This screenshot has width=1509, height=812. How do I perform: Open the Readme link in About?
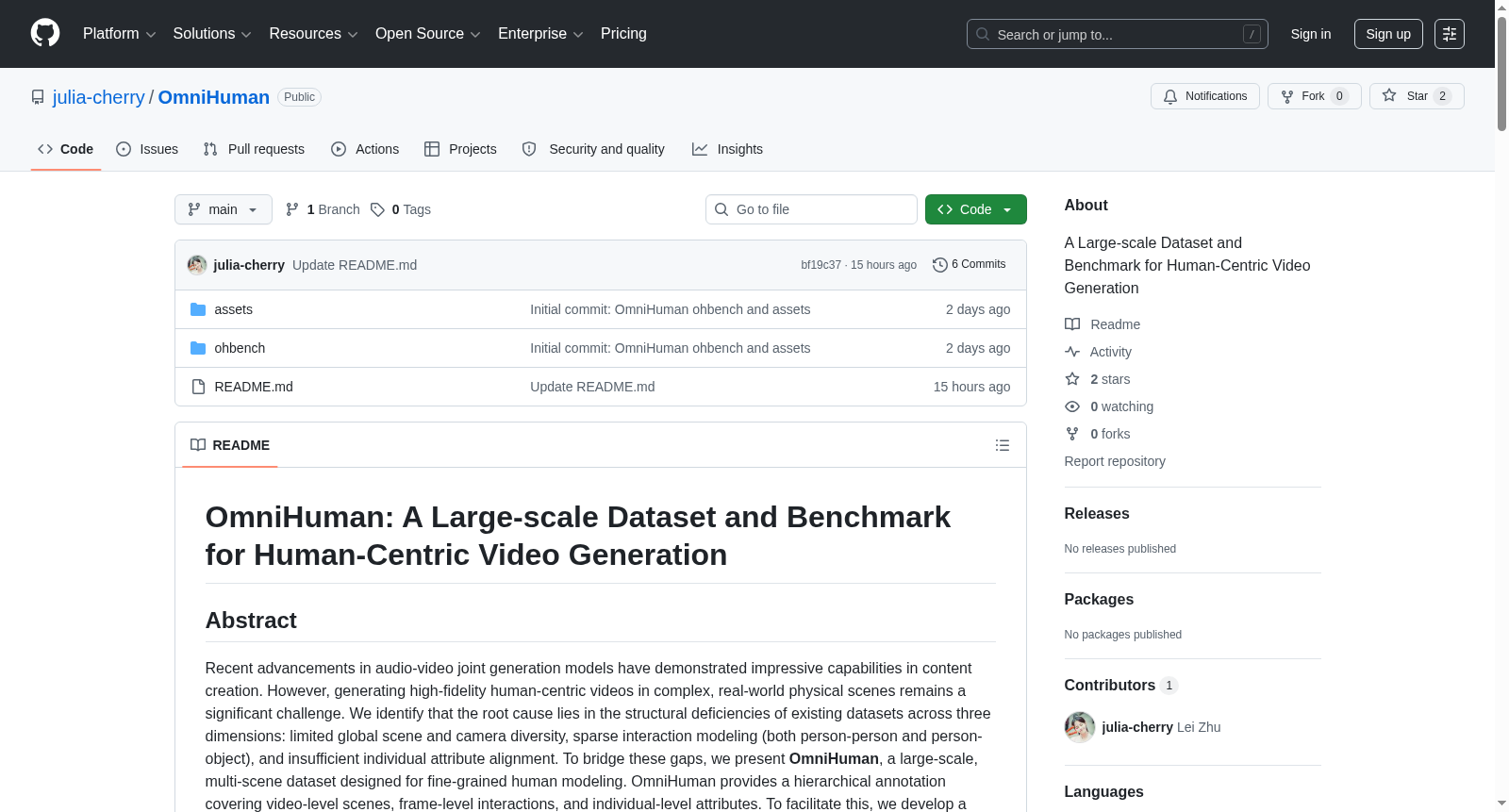(1103, 324)
